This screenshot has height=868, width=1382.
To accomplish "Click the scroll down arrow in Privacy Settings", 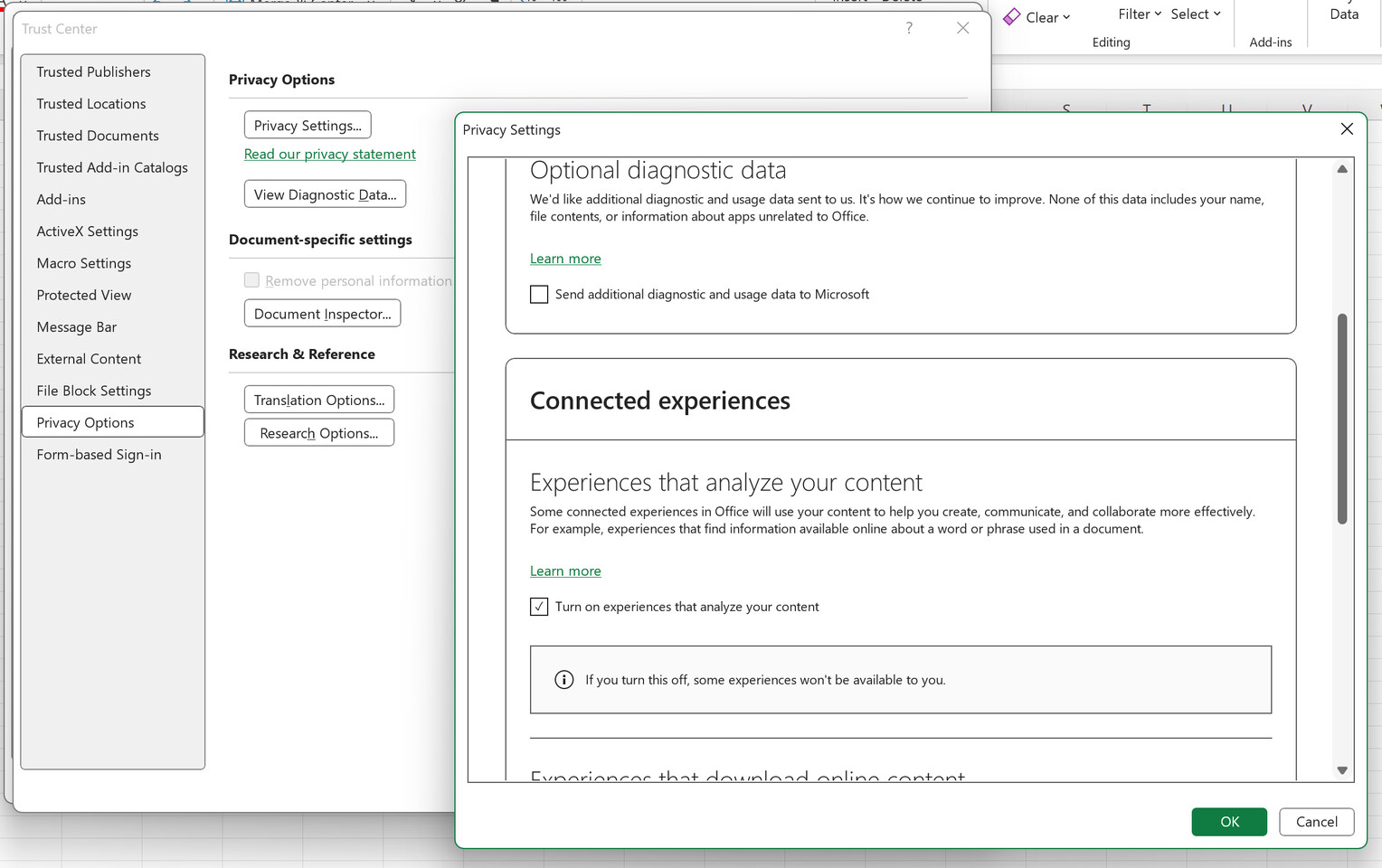I will pos(1342,770).
